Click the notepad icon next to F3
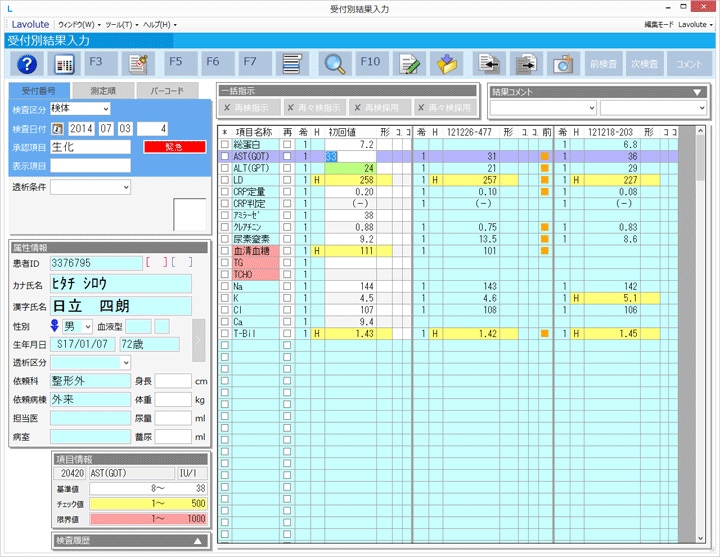Screen dimensions: 720x557 (x=138, y=64)
